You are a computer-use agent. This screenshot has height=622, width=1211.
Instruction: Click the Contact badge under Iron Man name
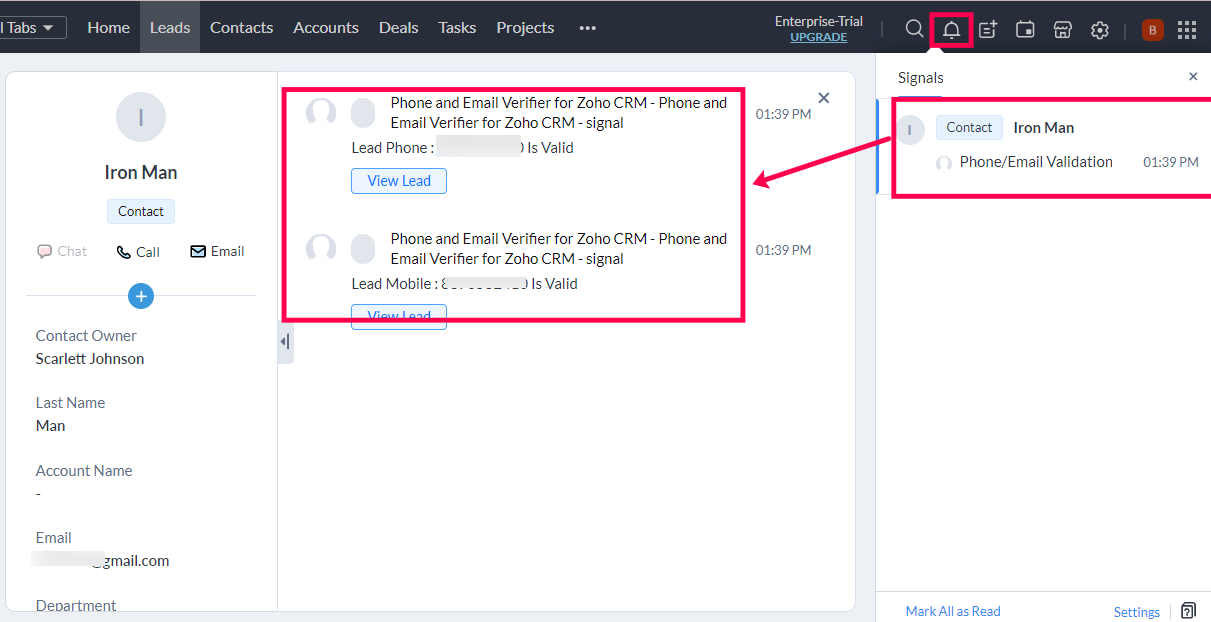[x=141, y=211]
